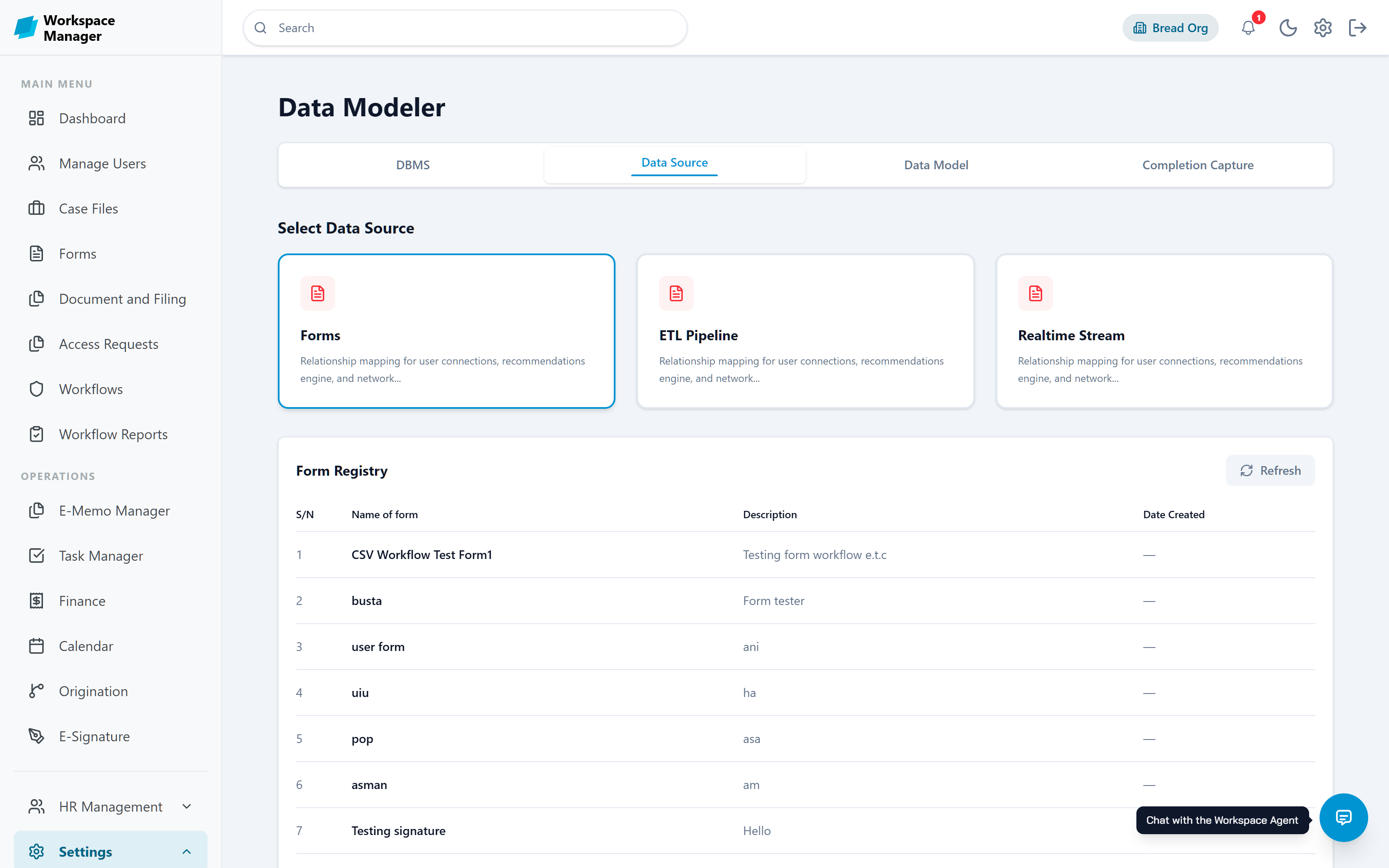Select the ETL Pipeline data source card

(x=805, y=331)
